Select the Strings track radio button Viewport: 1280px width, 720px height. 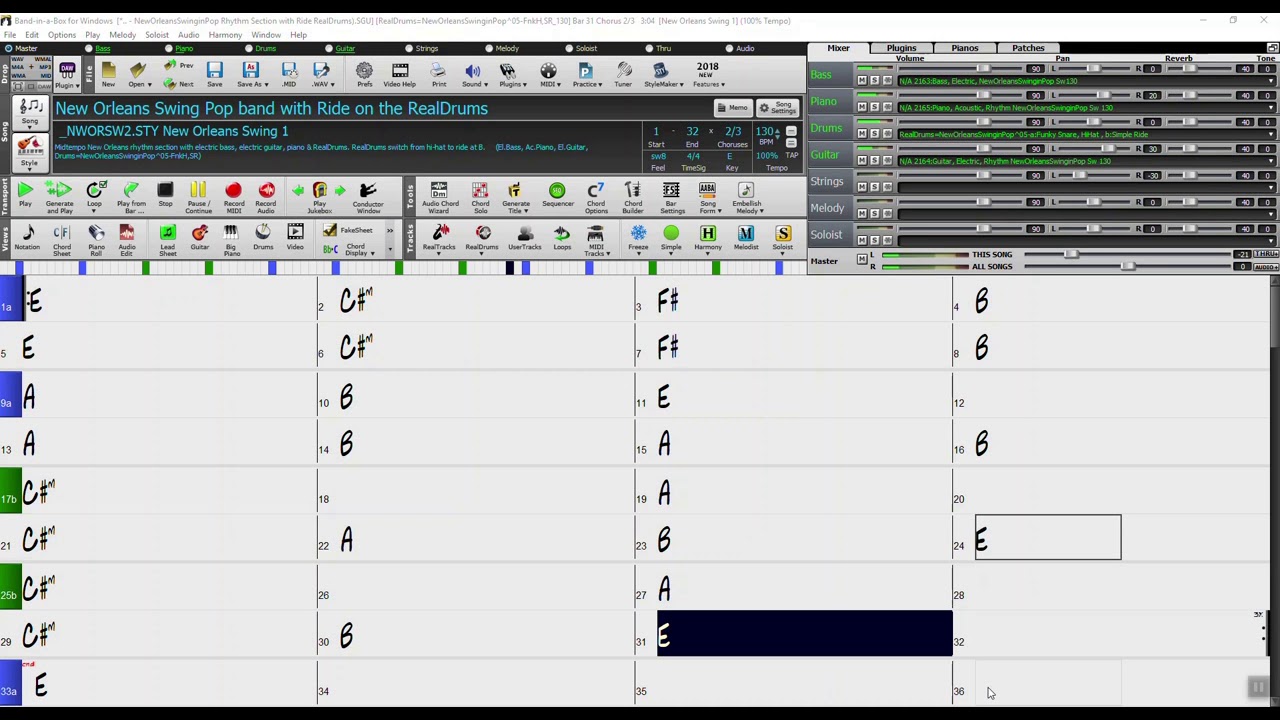(409, 48)
